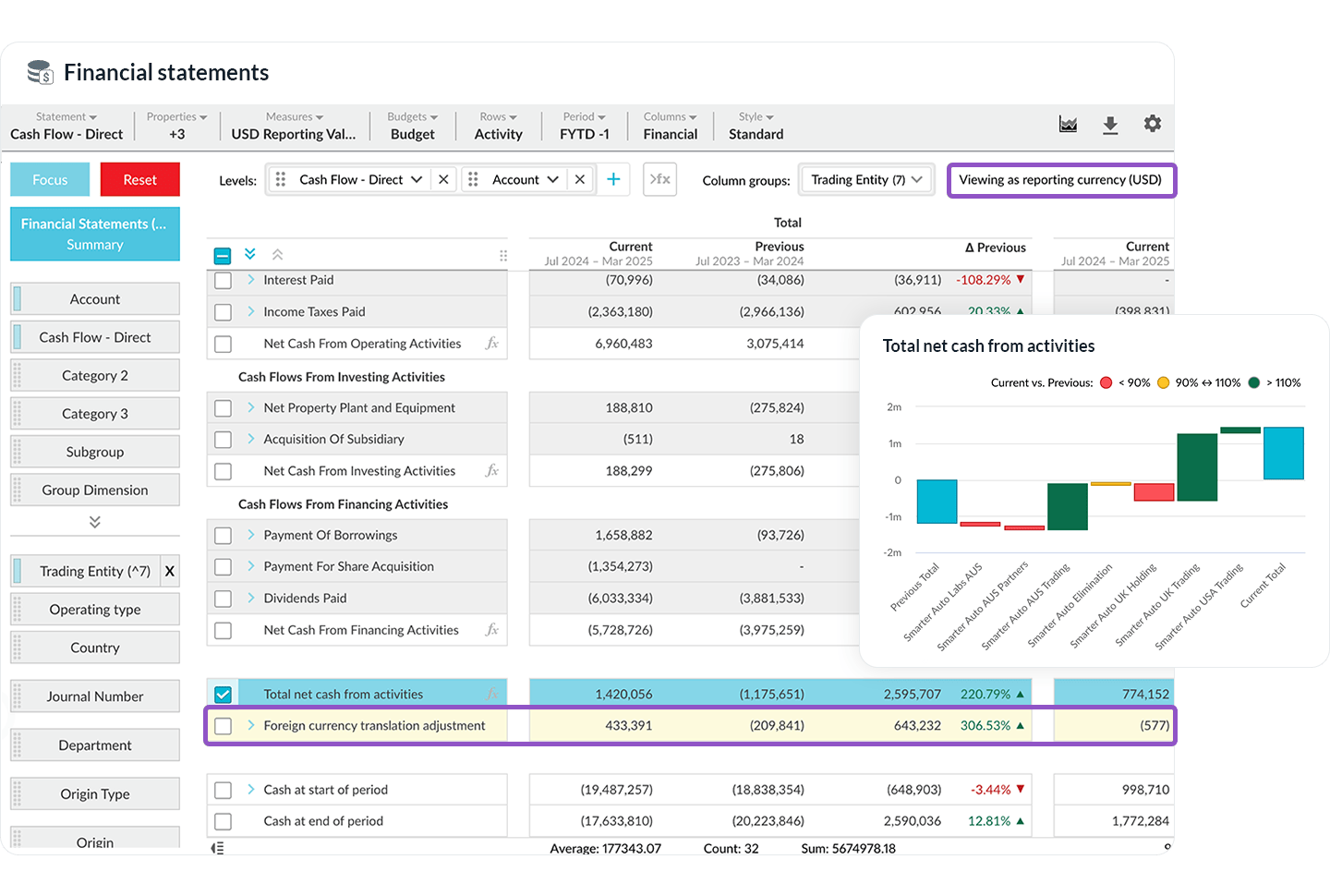1330x896 pixels.
Task: Check the Interest Paid row checkbox
Action: tap(223, 280)
